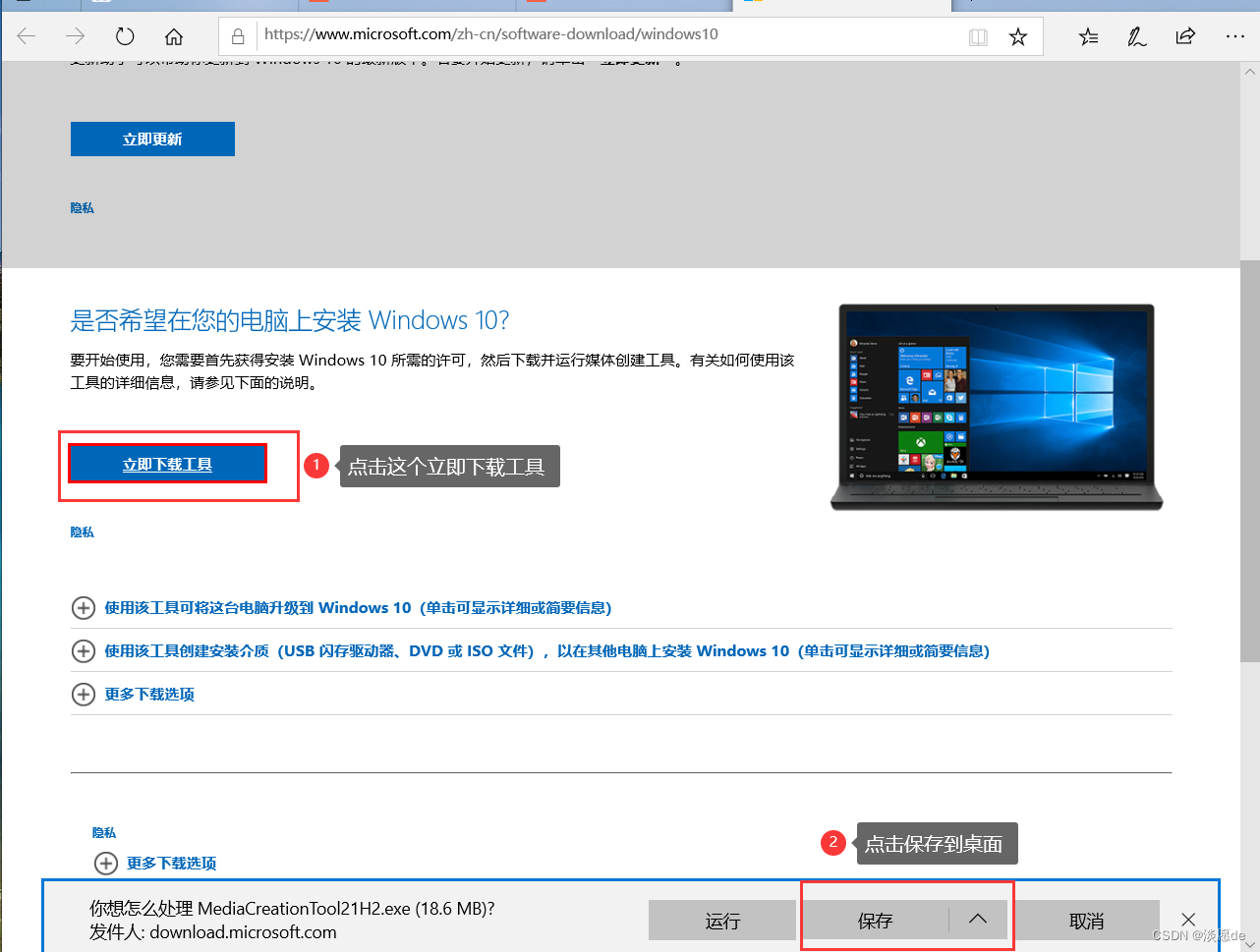Open the browser home page
This screenshot has height=952, width=1260.
coord(174,36)
